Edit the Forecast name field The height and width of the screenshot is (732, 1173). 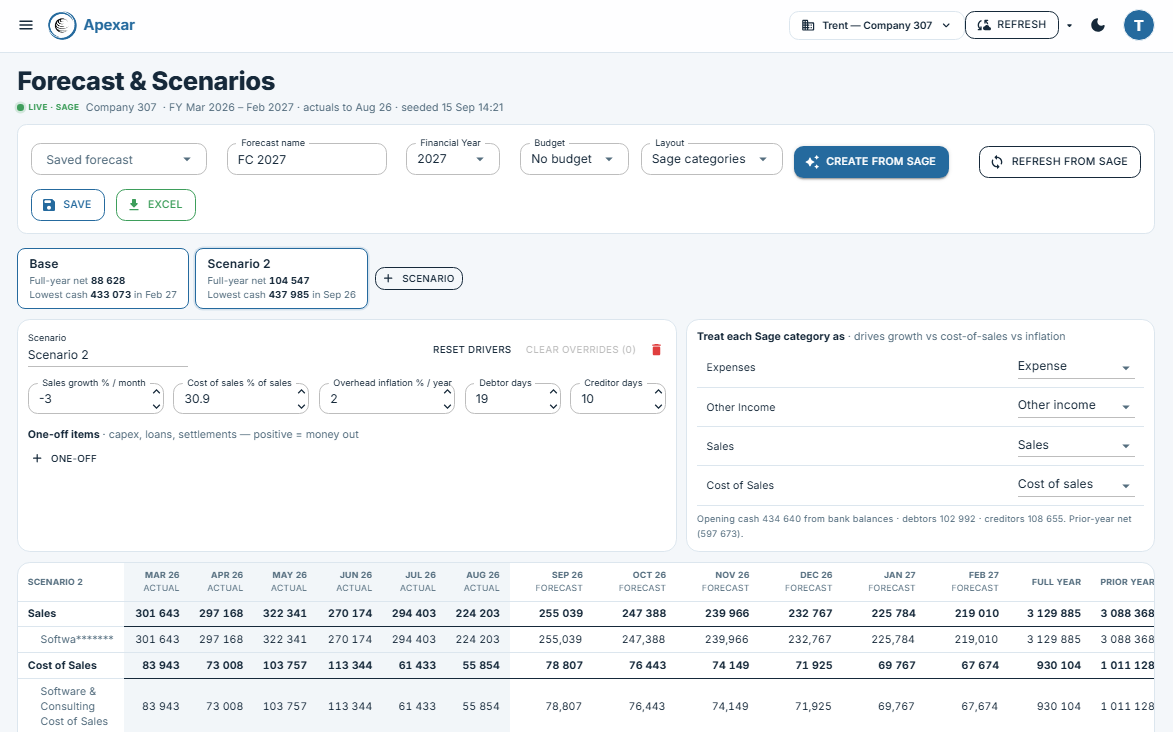[x=307, y=159]
